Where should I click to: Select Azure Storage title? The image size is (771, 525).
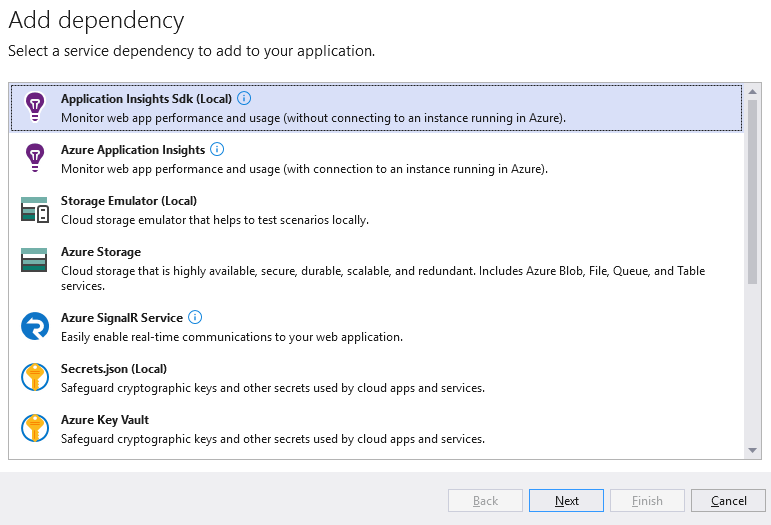101,252
